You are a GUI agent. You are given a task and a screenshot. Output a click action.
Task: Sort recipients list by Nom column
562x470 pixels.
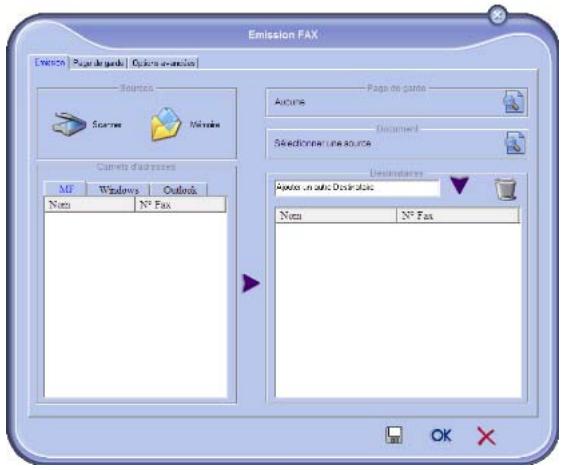pos(336,215)
